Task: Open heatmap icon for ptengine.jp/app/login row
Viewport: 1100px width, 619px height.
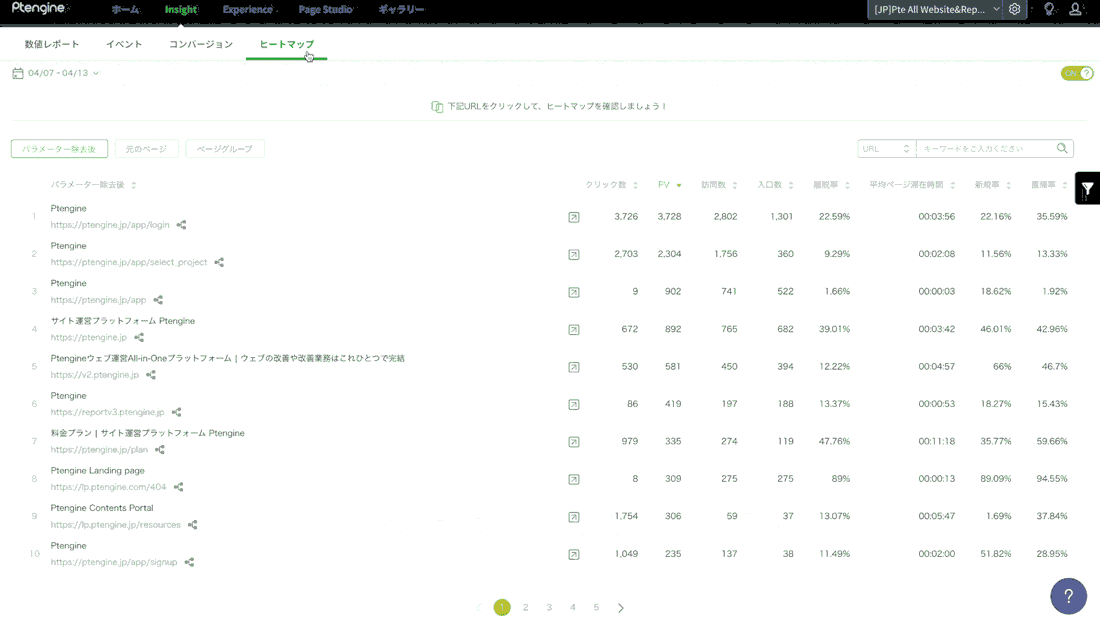Action: tap(574, 217)
